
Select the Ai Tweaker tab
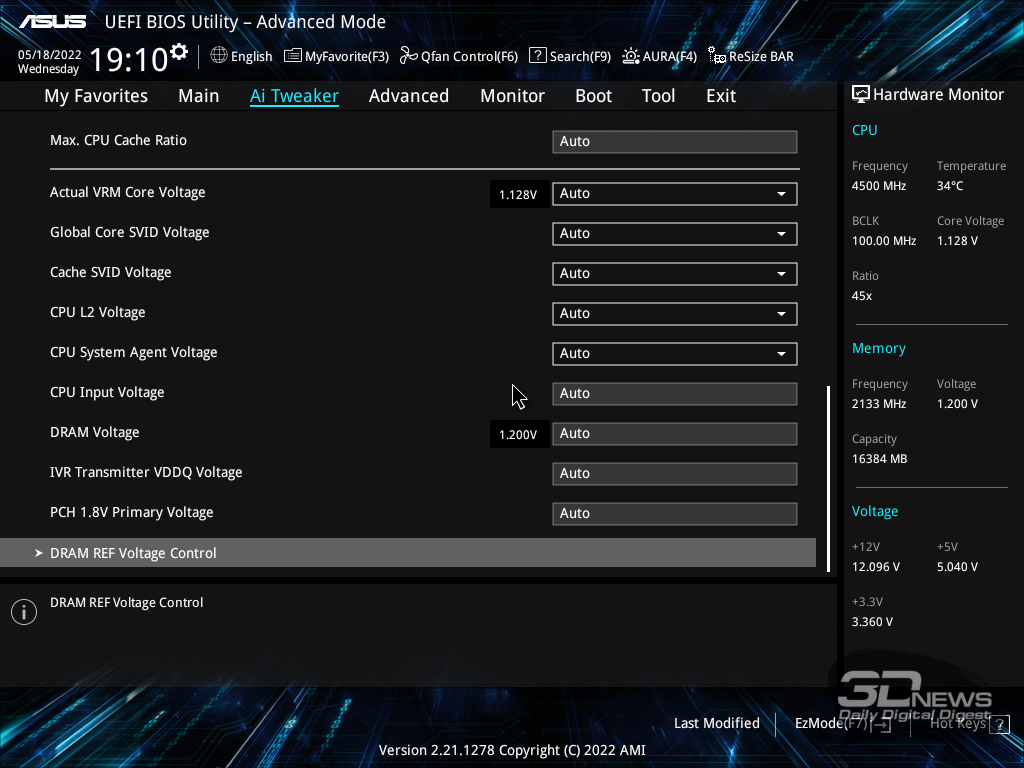pyautogui.click(x=294, y=96)
